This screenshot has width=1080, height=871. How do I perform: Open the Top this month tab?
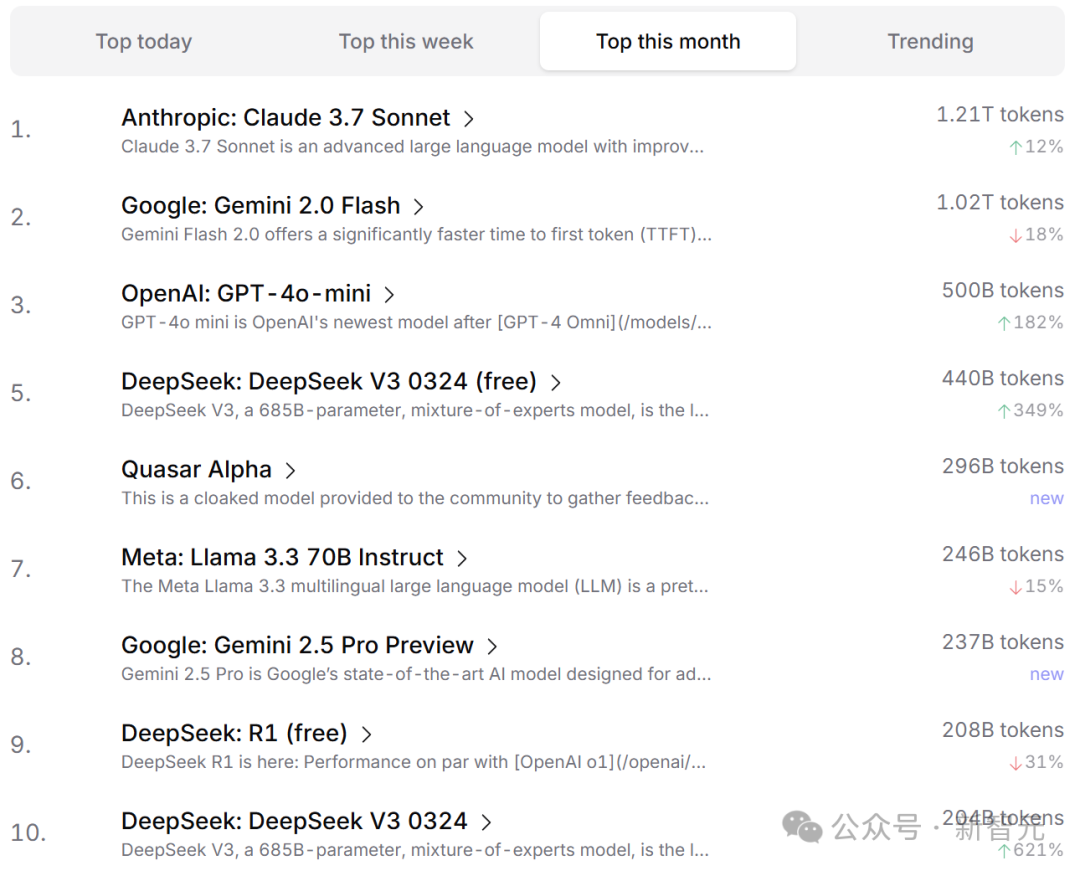pyautogui.click(x=668, y=42)
